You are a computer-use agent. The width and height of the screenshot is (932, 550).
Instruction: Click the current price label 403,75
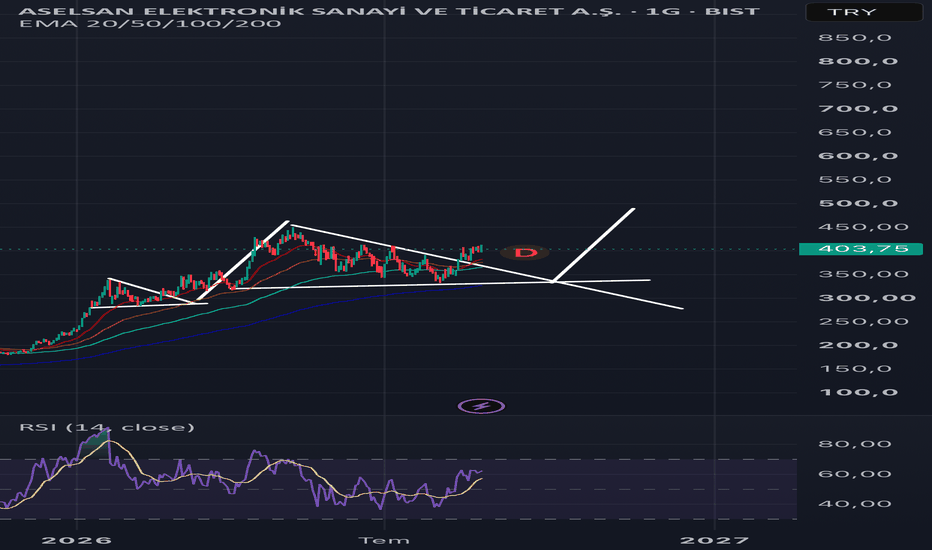pos(861,249)
